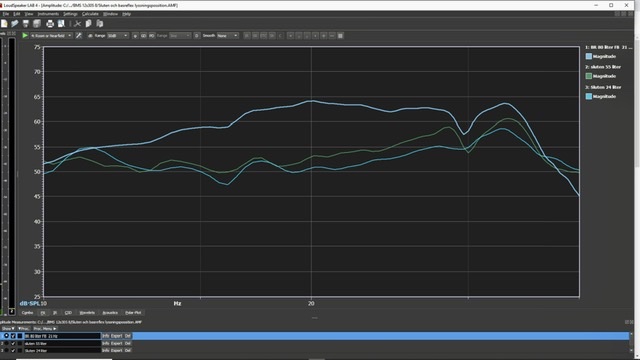Click legend Magnitude swatch for sluten 55 liter
Viewport: 640px width, 360px height.
point(589,76)
